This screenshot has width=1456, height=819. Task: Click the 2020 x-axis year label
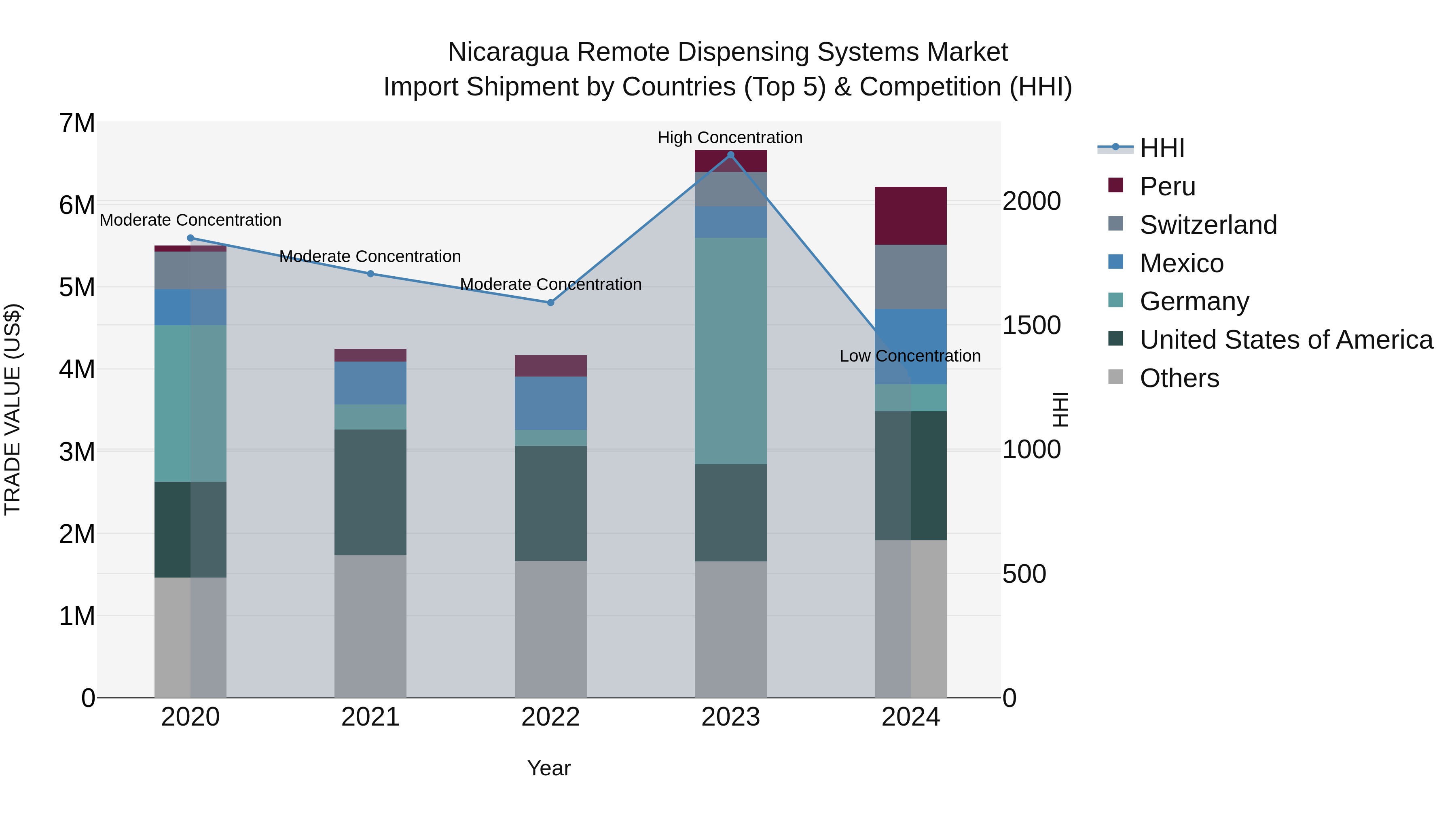[x=190, y=717]
